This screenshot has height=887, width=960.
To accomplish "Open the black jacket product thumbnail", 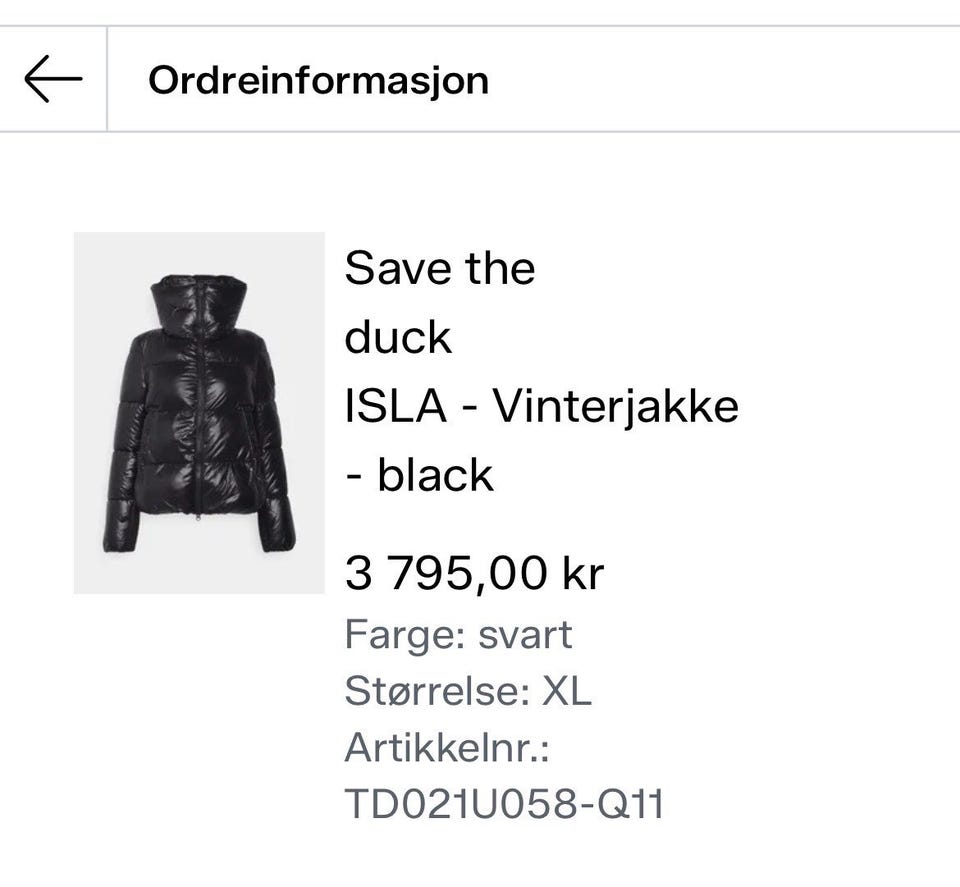I will pyautogui.click(x=199, y=413).
